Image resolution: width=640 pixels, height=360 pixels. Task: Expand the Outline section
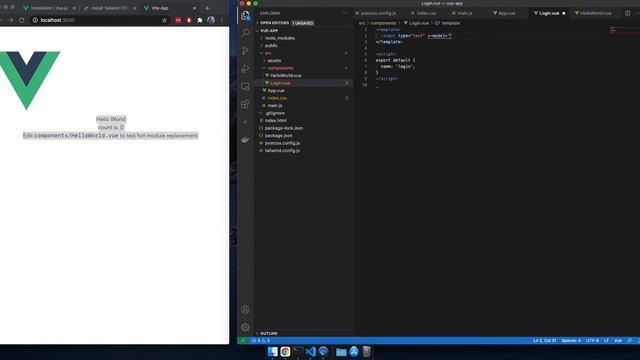(x=269, y=333)
